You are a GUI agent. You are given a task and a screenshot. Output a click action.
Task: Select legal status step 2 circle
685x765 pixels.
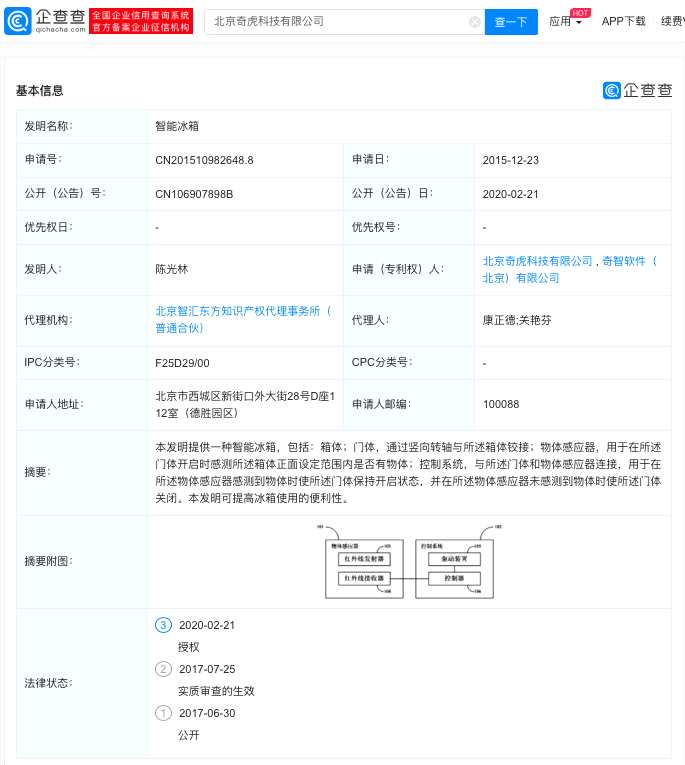click(163, 669)
